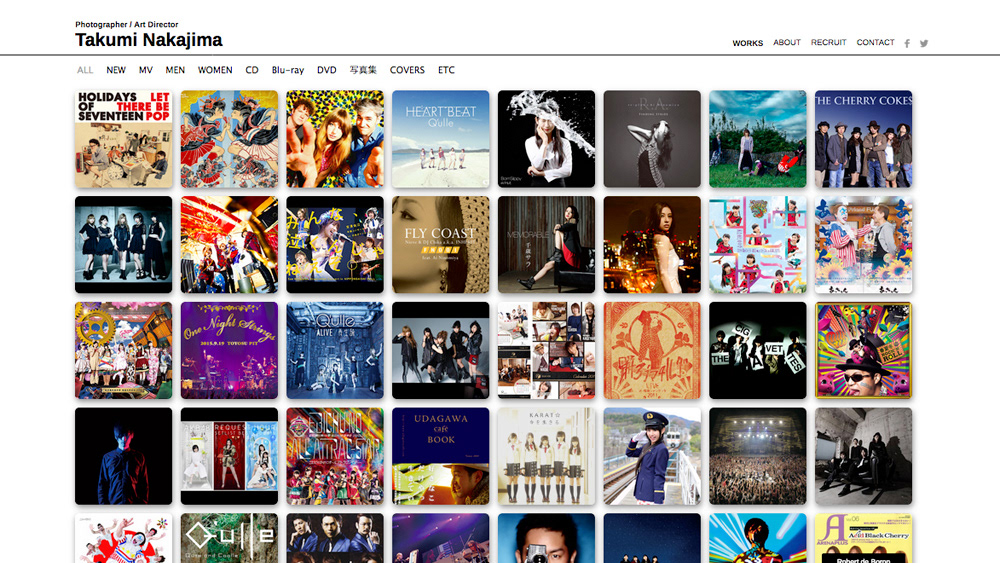Open the Twitter icon link

(923, 43)
